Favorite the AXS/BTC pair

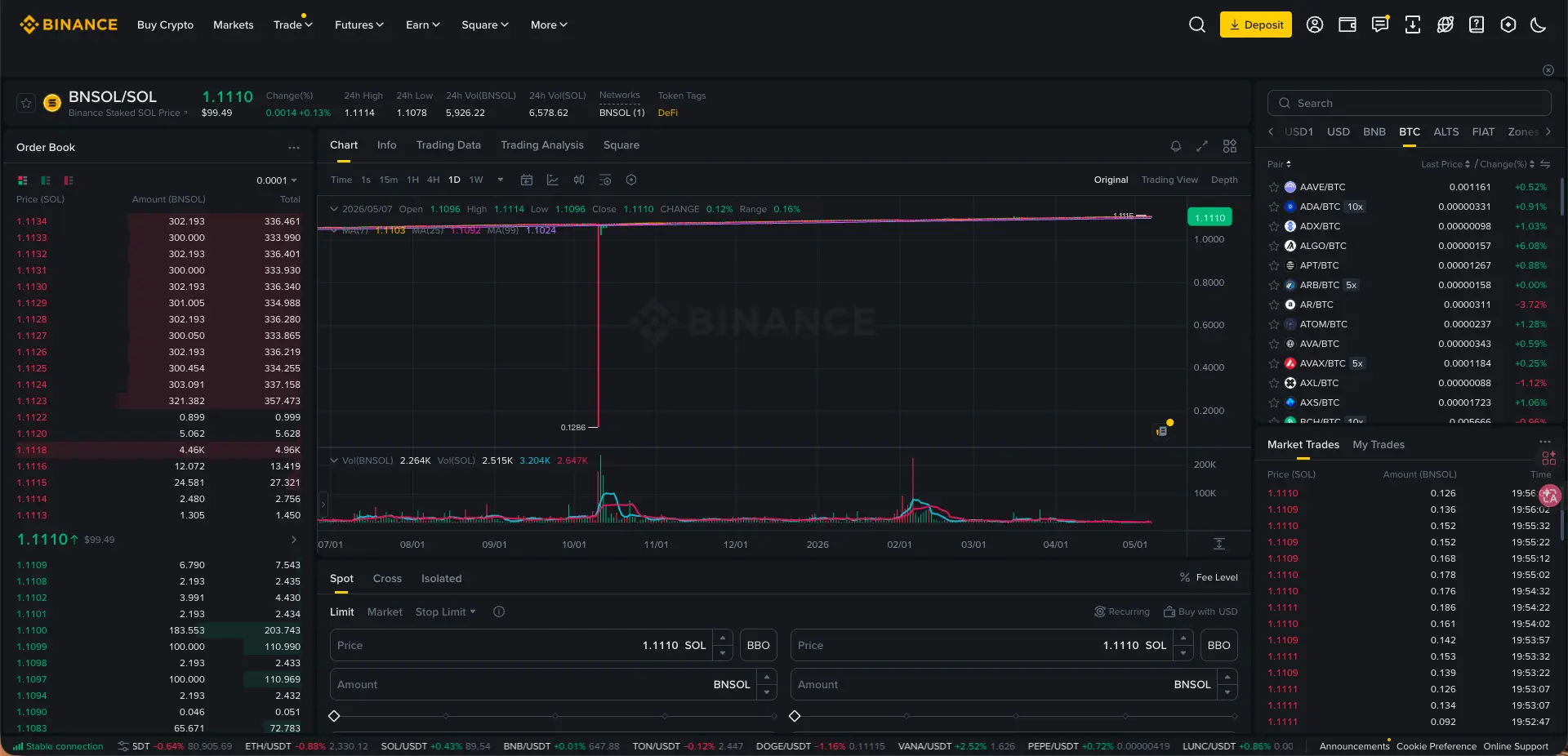1274,402
